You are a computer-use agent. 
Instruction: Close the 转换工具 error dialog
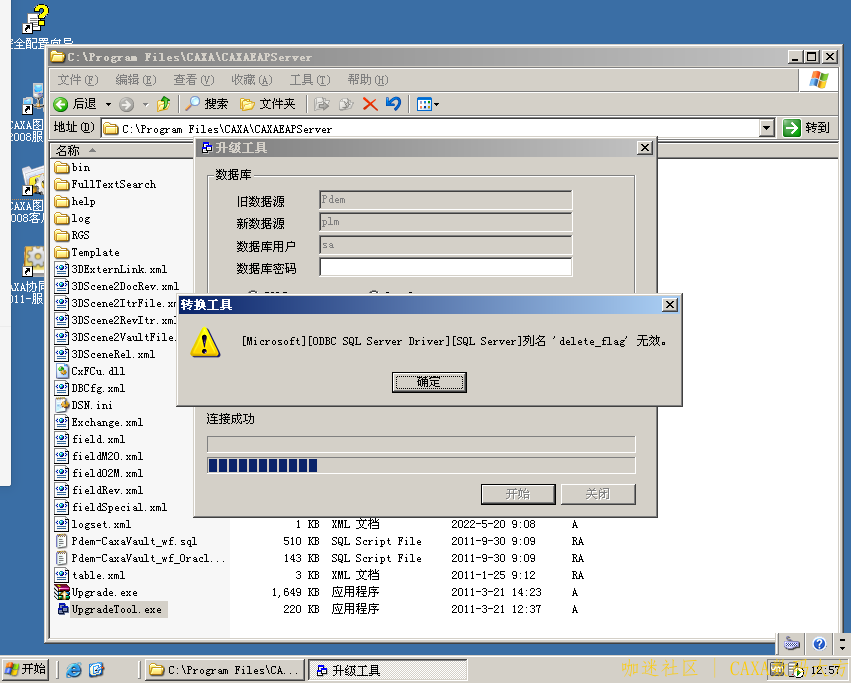click(x=669, y=304)
